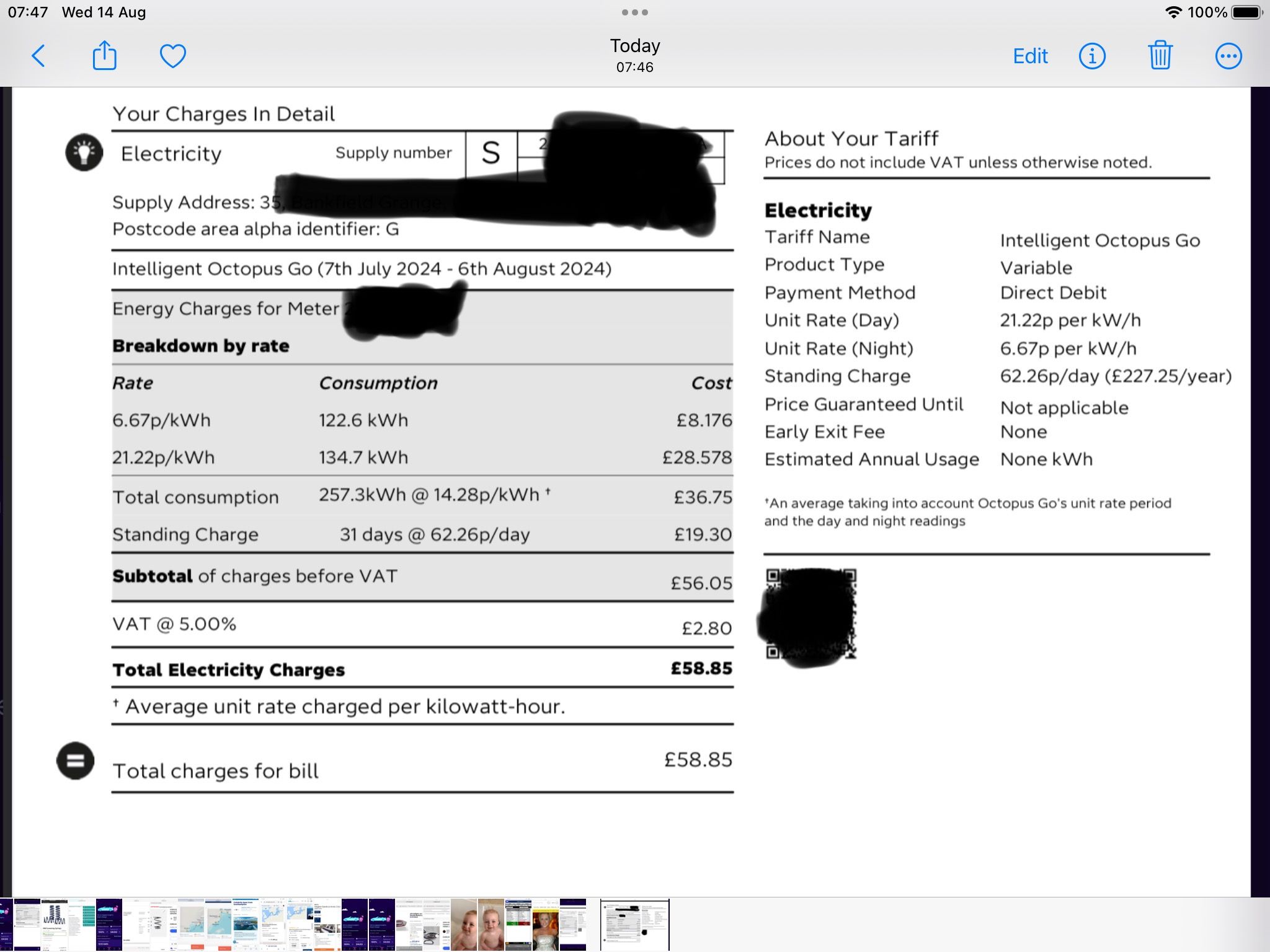Show photo info circle icon

[x=1092, y=56]
